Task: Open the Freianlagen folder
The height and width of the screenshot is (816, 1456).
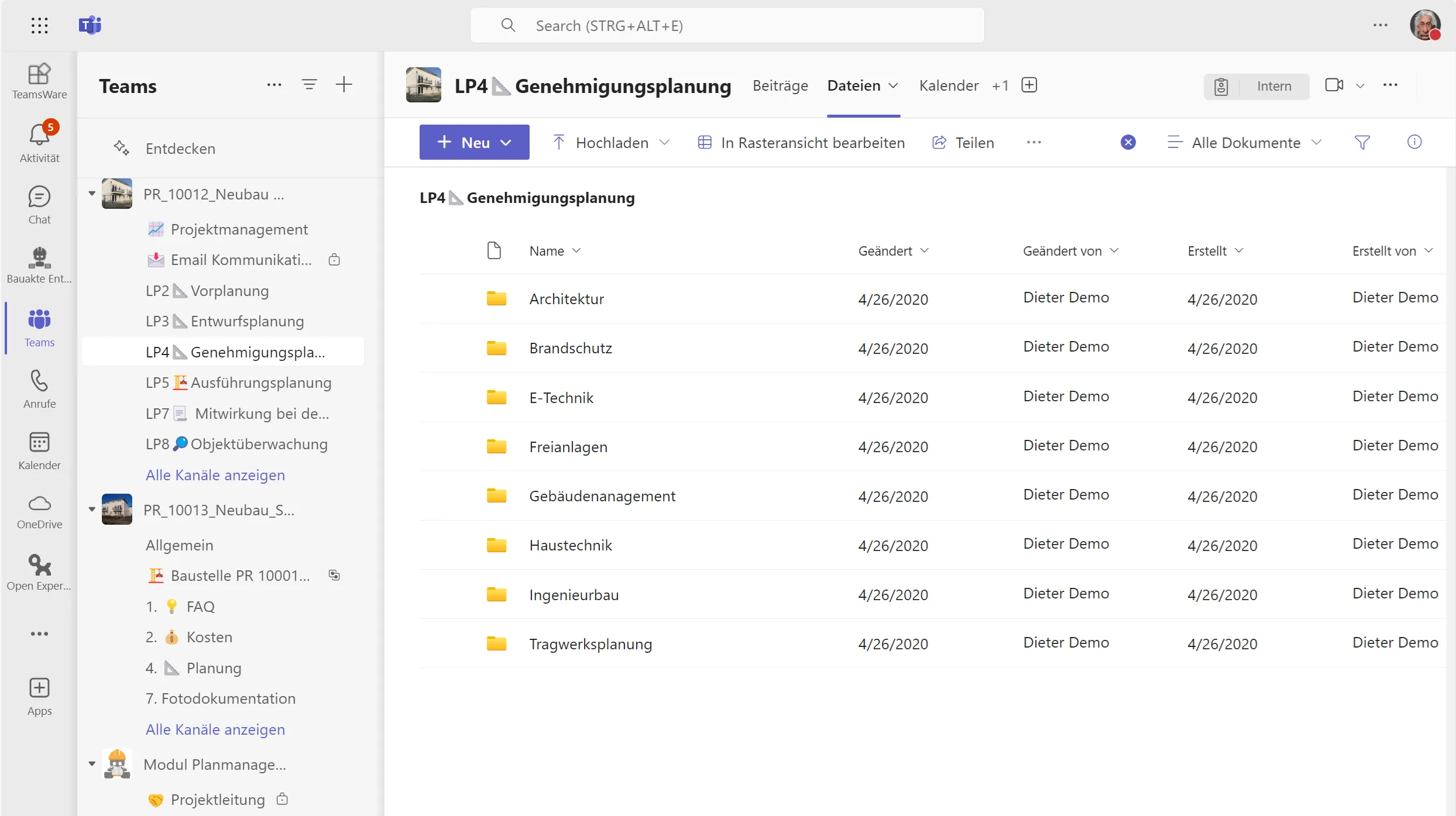Action: [x=568, y=447]
